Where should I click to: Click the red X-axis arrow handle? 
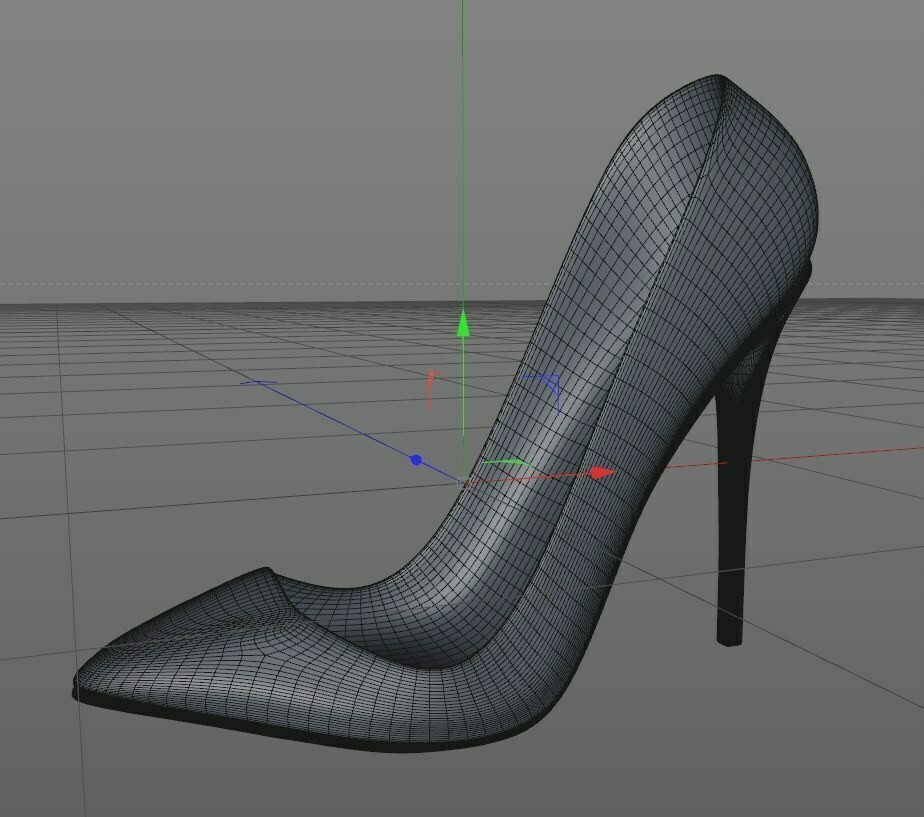[602, 473]
